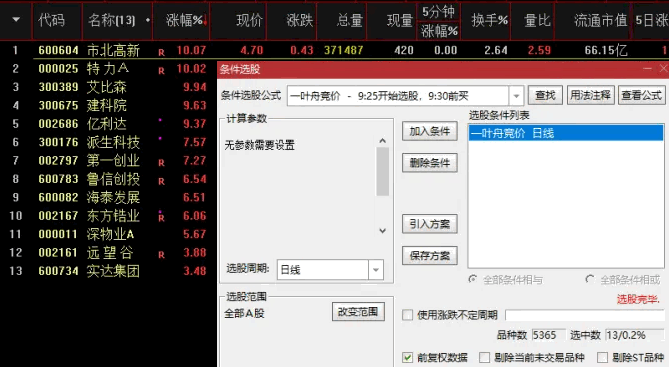Click the 选中数 13/0.2% field

pyautogui.click(x=634, y=335)
